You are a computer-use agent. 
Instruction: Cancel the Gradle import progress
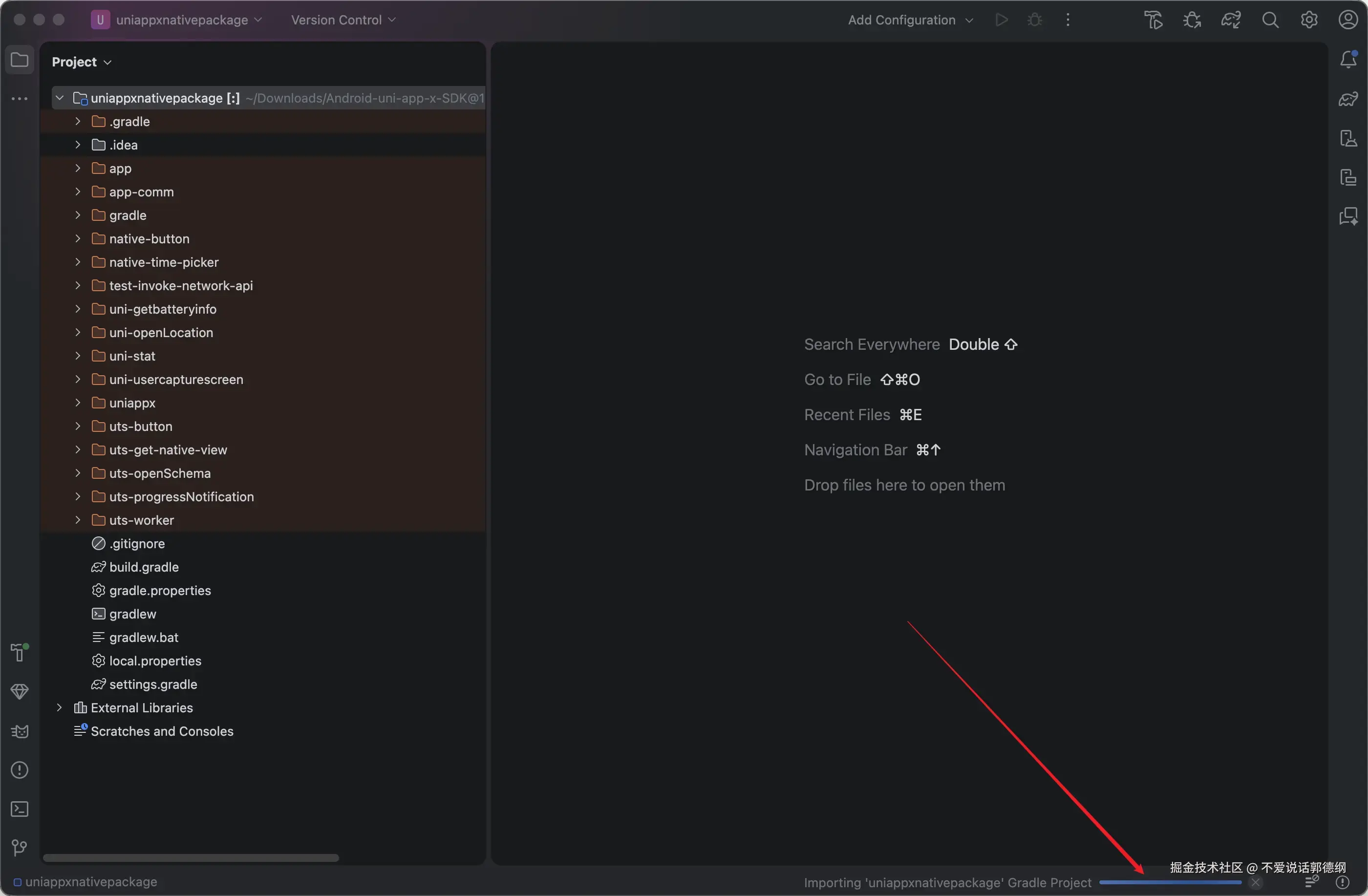pos(1256,882)
